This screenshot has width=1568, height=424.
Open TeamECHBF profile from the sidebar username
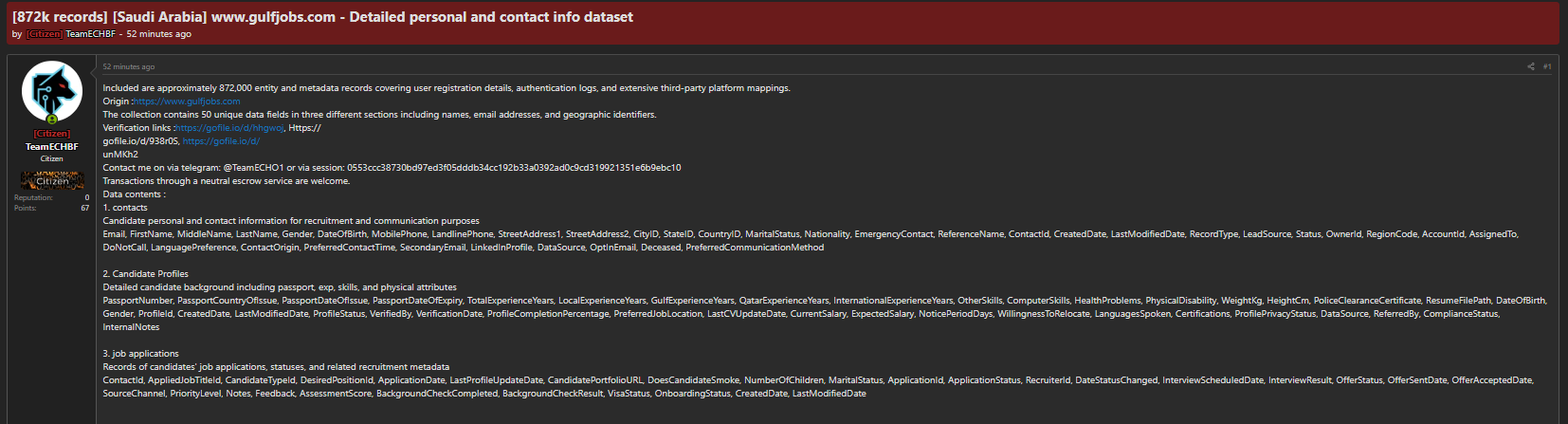[51, 146]
